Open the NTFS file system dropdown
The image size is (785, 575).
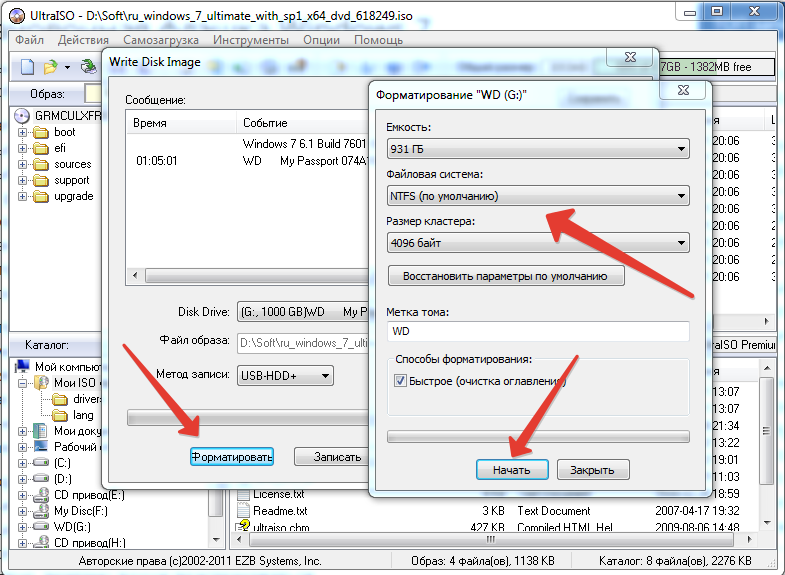coord(538,196)
